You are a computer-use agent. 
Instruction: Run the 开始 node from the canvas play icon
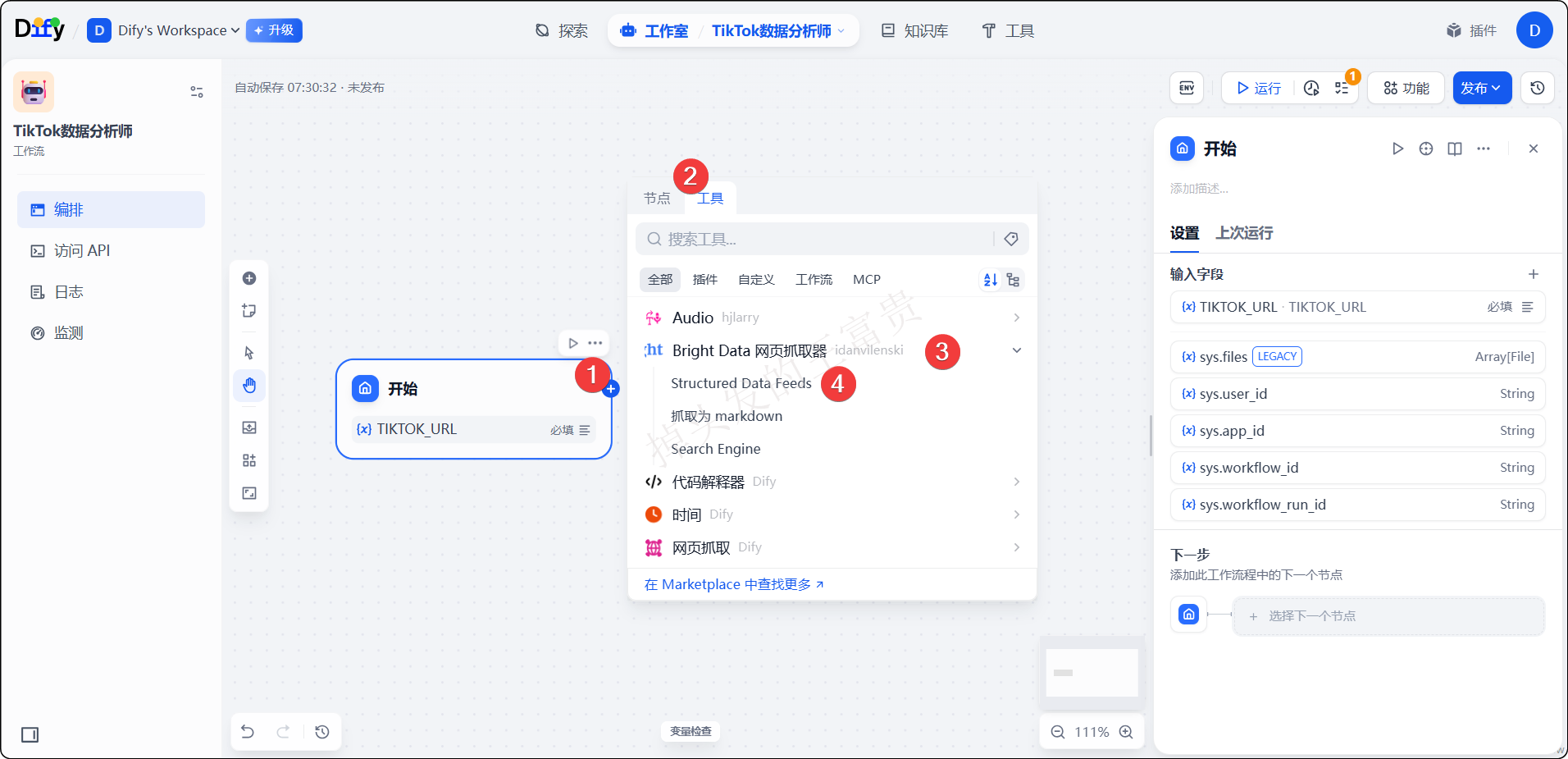573,343
